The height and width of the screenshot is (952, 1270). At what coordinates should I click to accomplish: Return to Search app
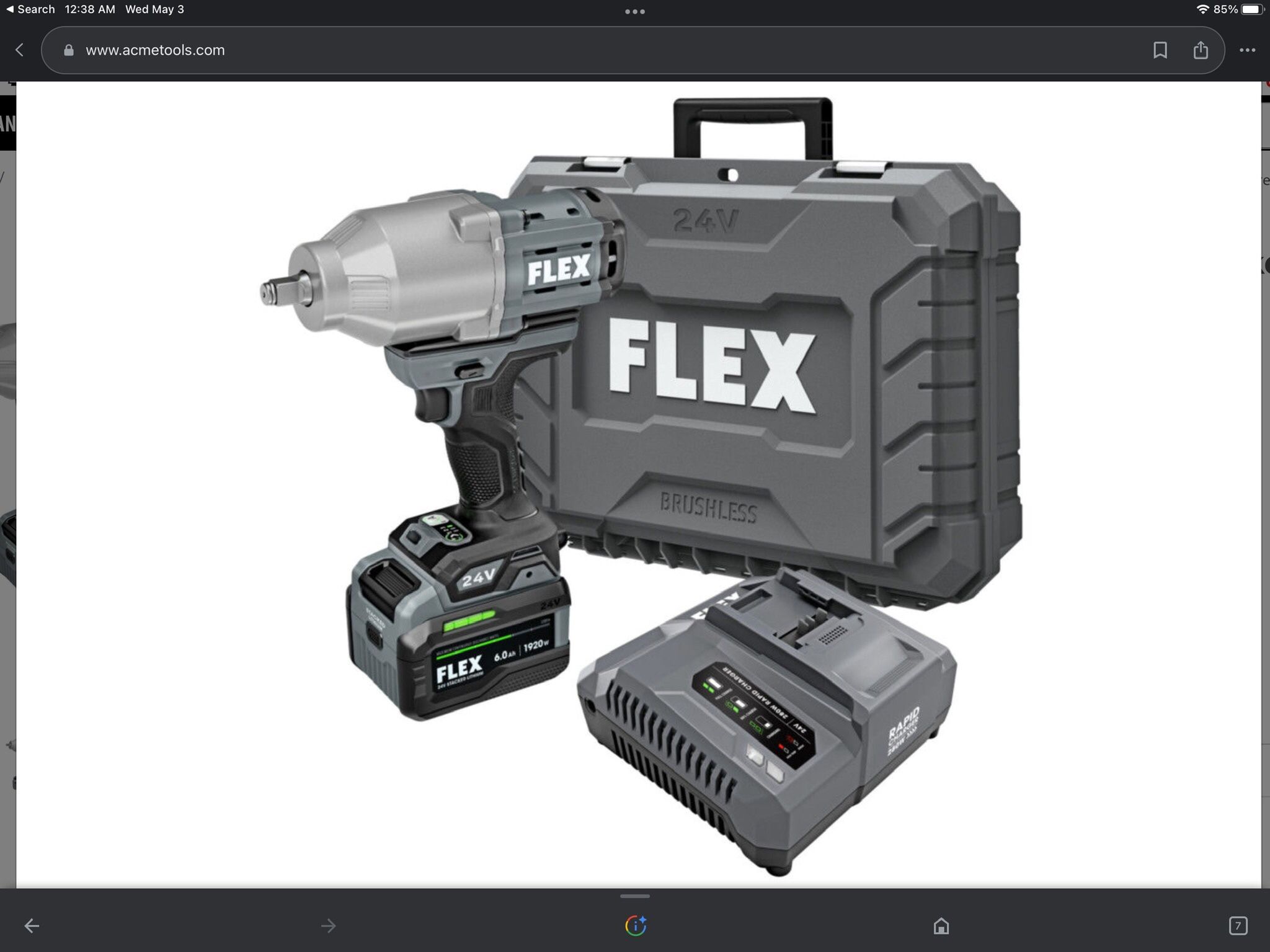(x=30, y=9)
